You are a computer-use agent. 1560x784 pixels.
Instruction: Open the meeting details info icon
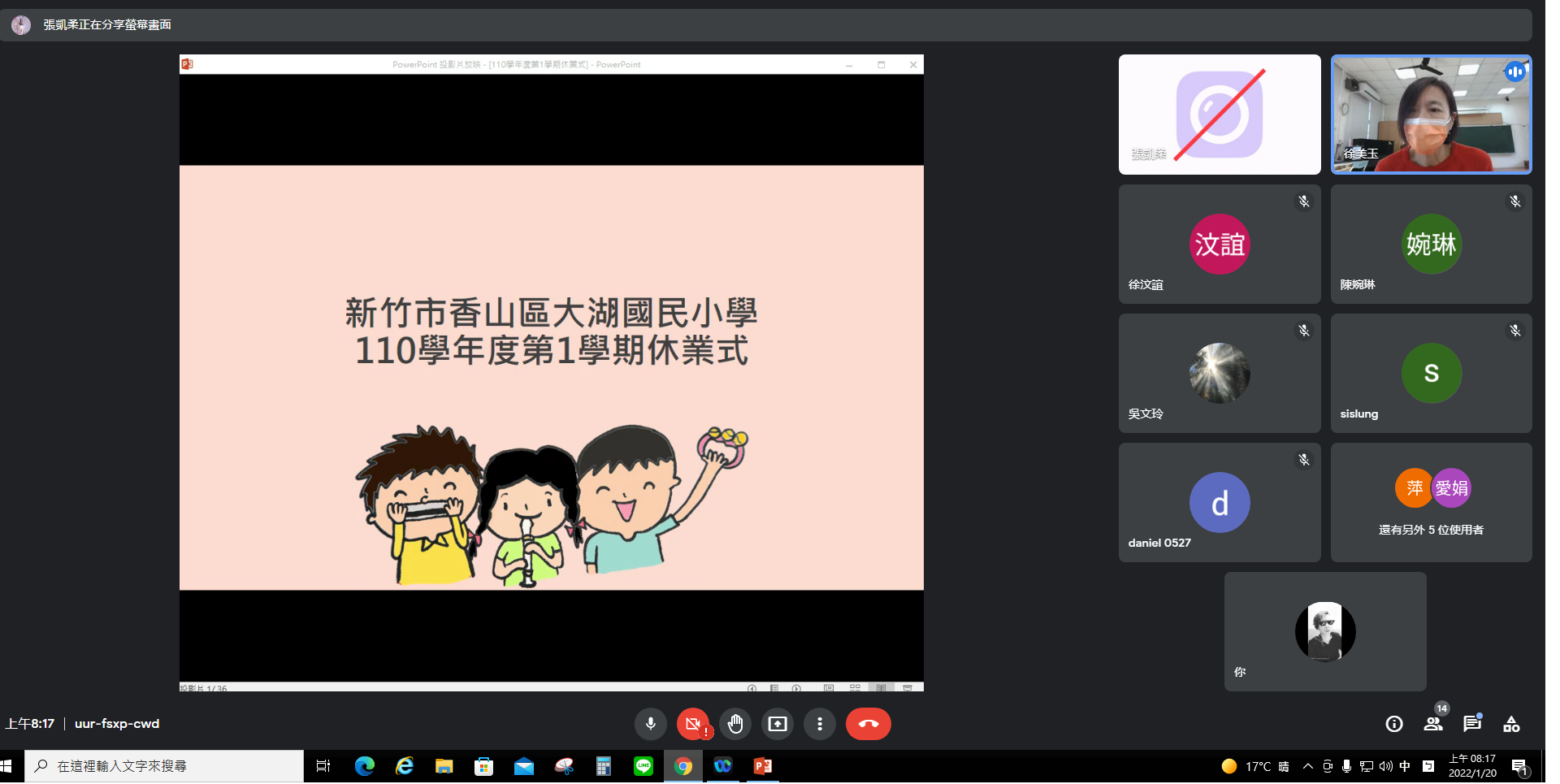tap(1394, 724)
